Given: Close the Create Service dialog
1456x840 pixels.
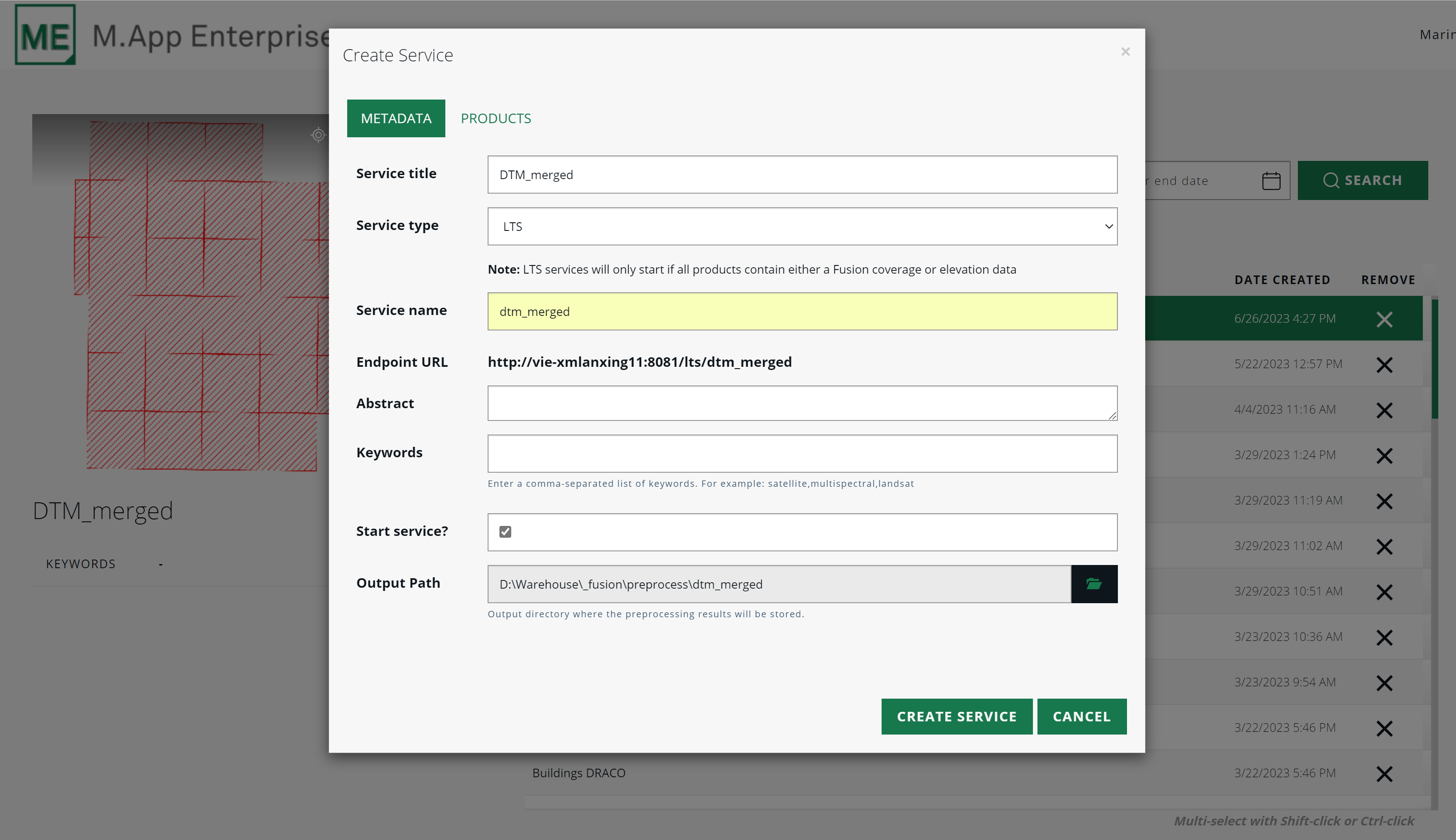Looking at the screenshot, I should point(1125,52).
